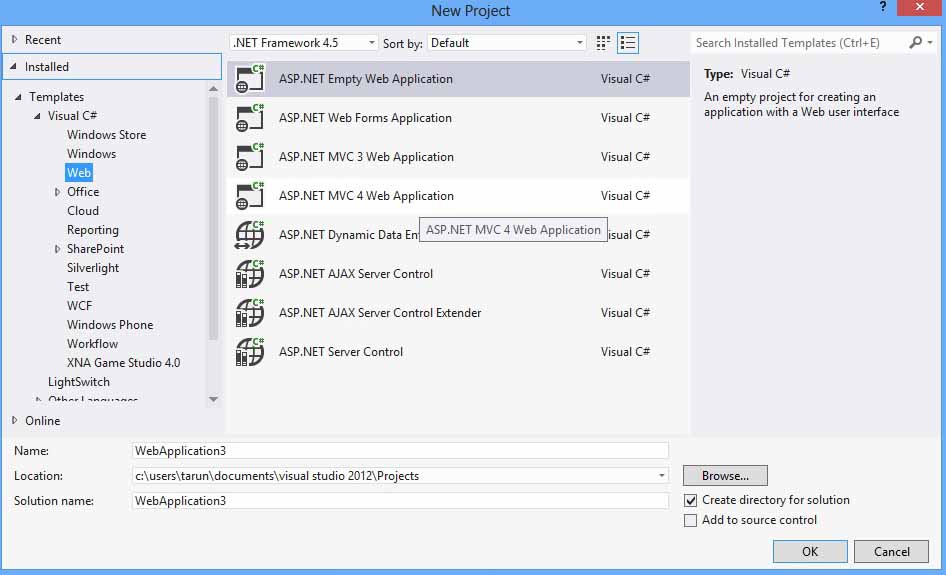The image size is (946, 575).
Task: Select ASP.NET Server Control template
Action: 459,352
